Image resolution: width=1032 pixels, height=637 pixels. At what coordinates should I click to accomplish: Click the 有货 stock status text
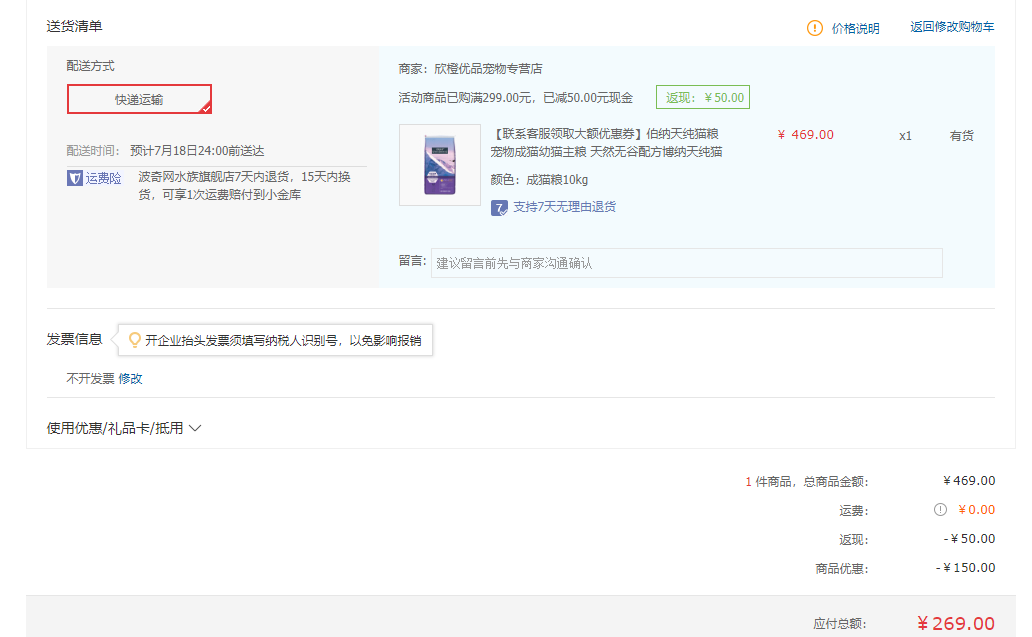(962, 136)
